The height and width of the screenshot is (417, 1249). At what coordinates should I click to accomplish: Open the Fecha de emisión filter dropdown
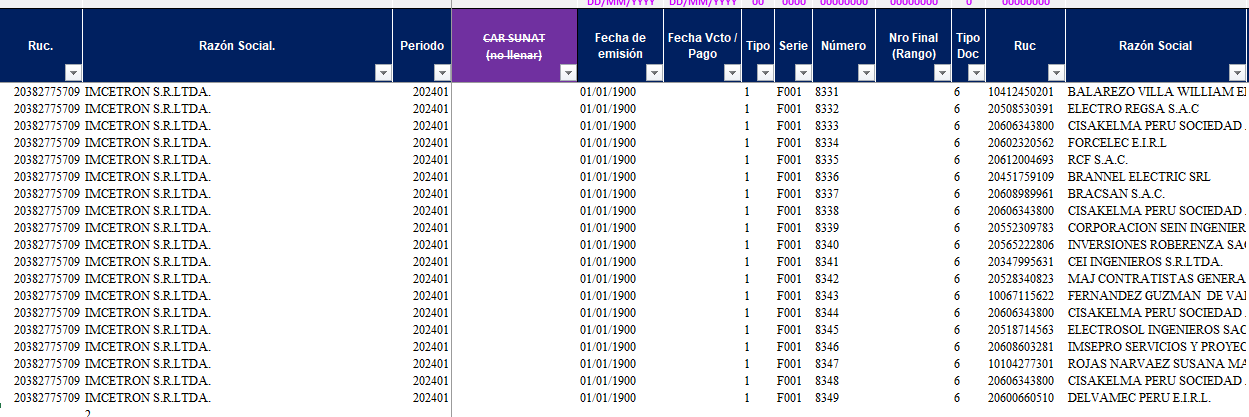click(x=653, y=73)
